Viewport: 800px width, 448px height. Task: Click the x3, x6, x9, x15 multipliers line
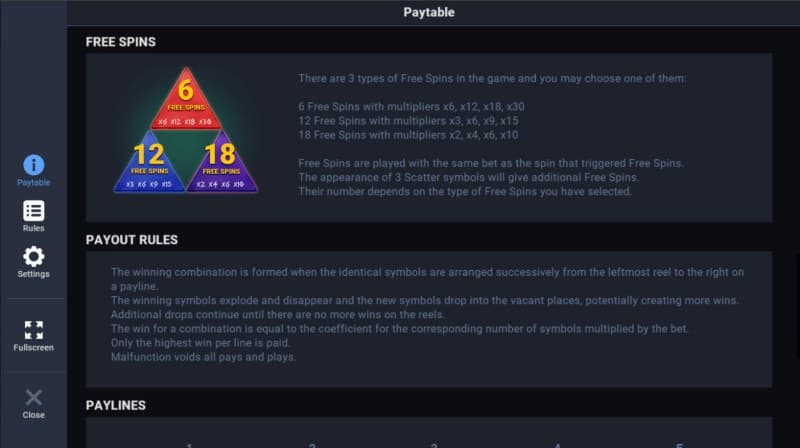tap(409, 120)
